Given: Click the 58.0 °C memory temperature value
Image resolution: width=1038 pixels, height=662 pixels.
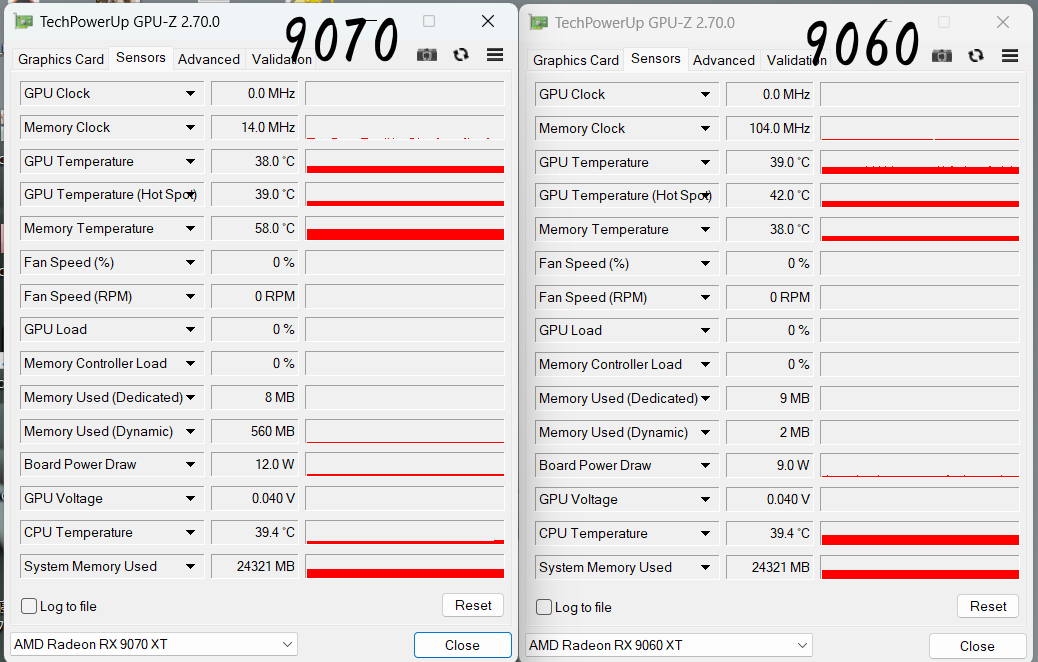Looking at the screenshot, I should click(x=255, y=228).
